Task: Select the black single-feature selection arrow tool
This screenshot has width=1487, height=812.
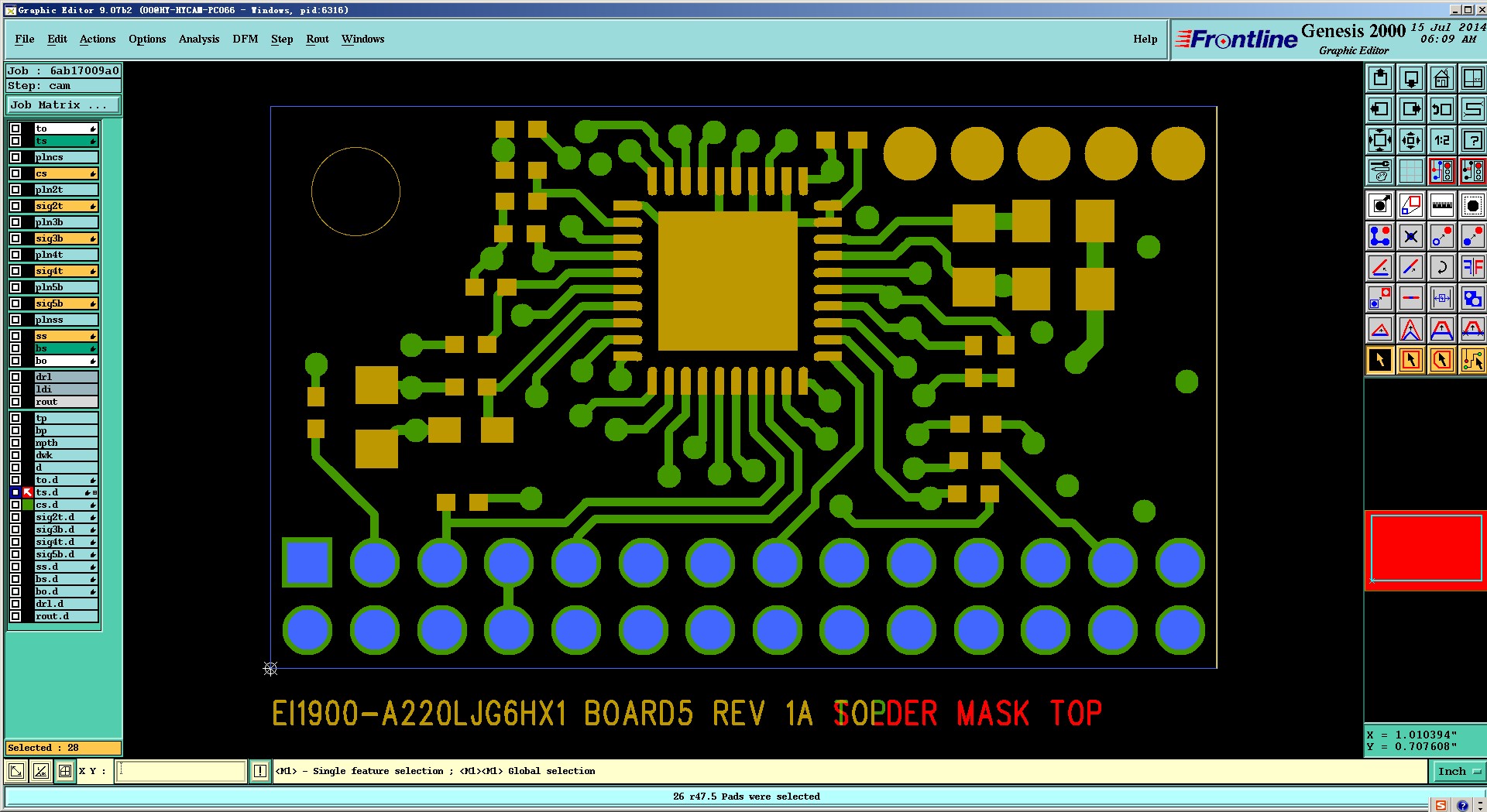Action: coord(1380,360)
